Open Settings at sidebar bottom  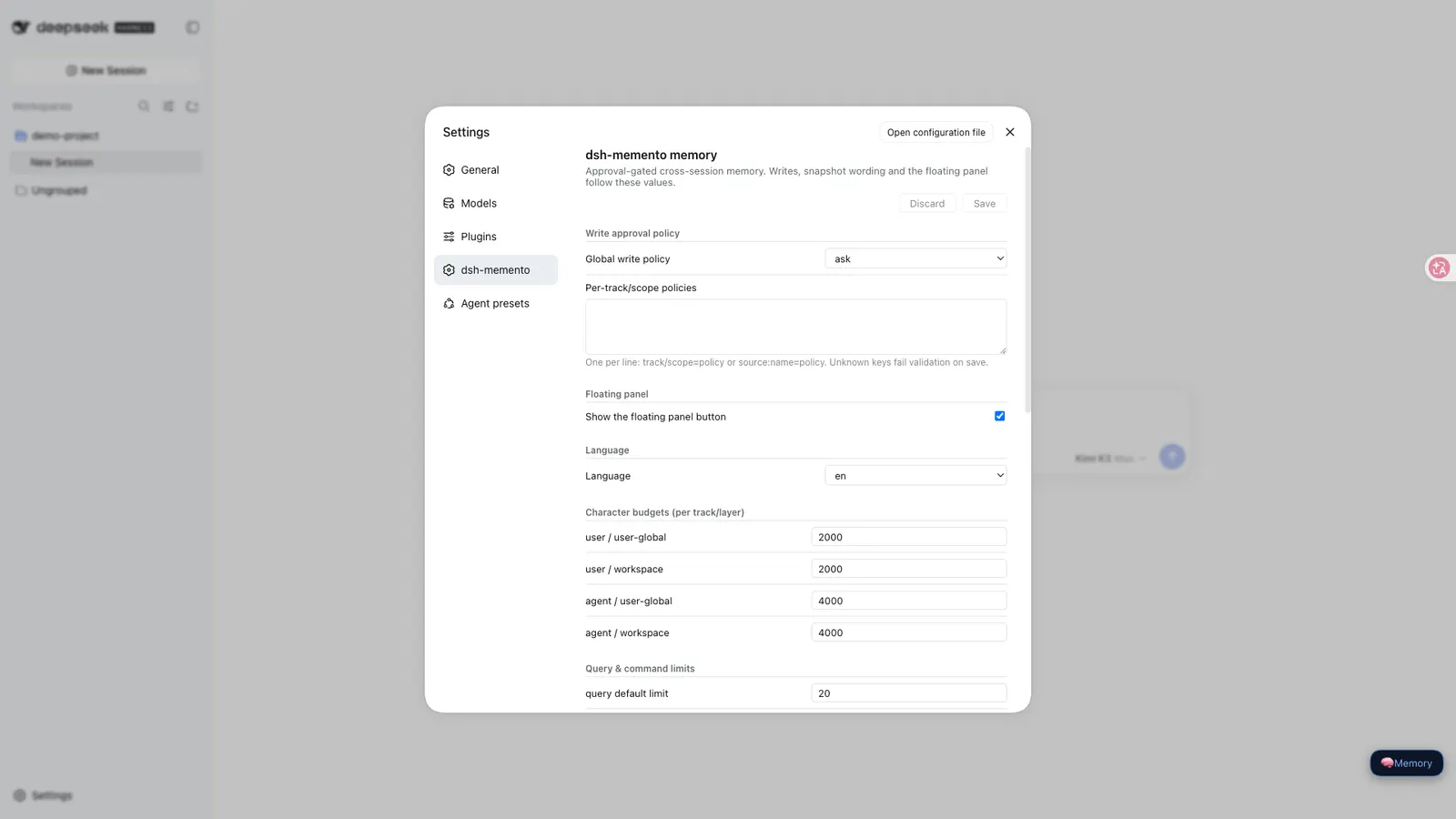(43, 795)
